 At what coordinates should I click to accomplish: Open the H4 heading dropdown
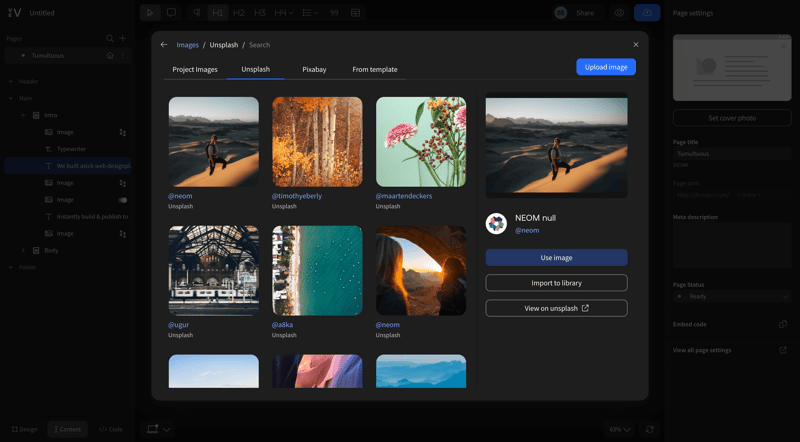tap(284, 13)
